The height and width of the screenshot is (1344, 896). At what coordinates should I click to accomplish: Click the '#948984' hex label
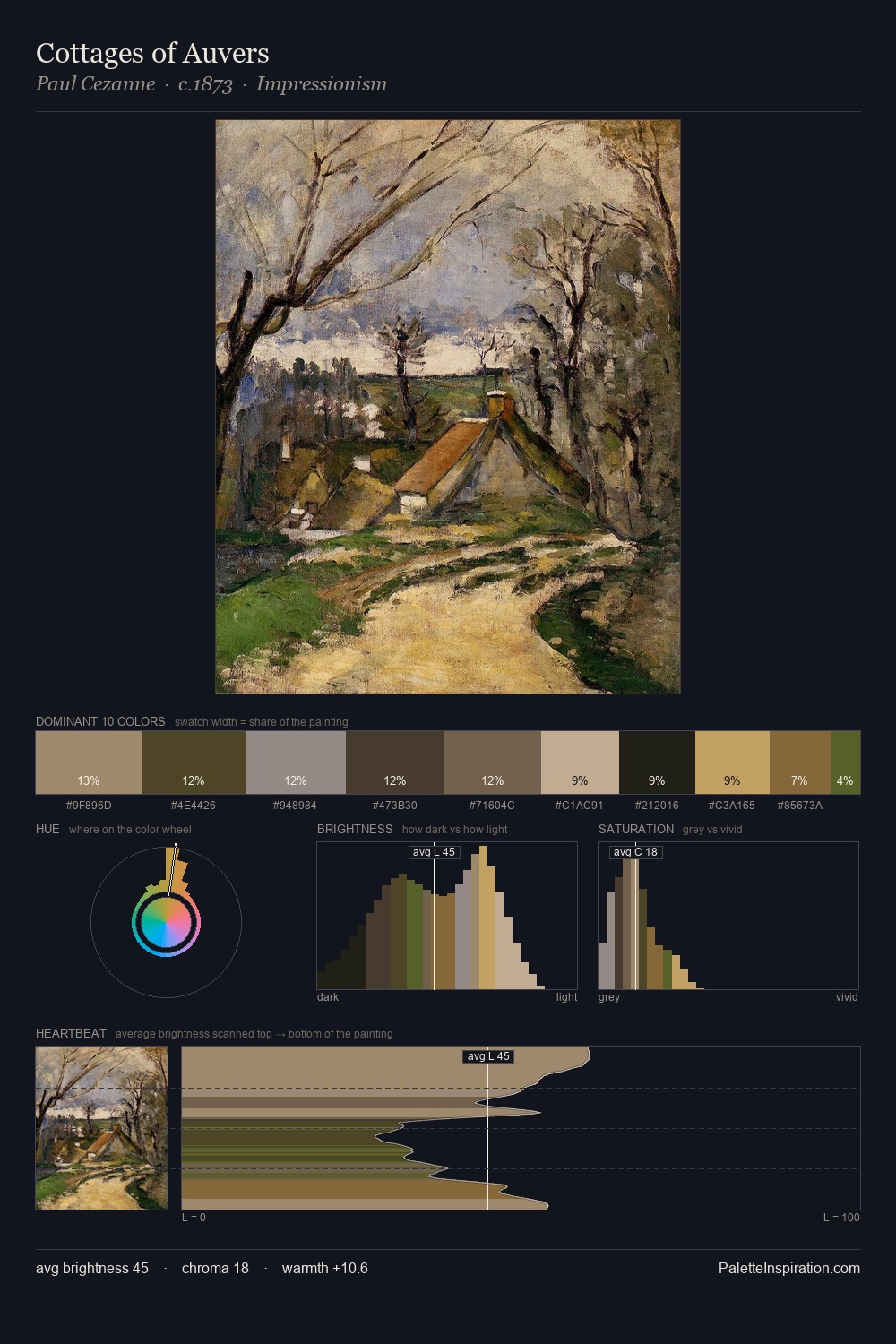295,806
